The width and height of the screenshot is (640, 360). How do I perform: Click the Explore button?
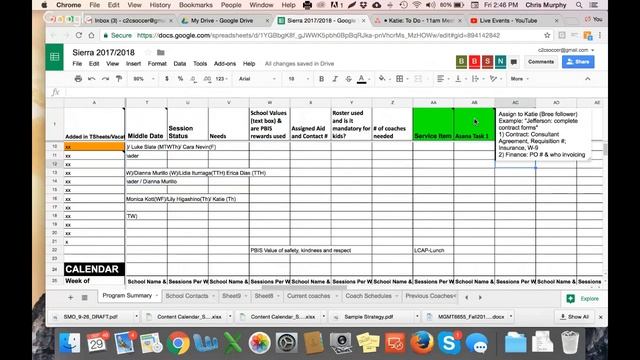583,299
